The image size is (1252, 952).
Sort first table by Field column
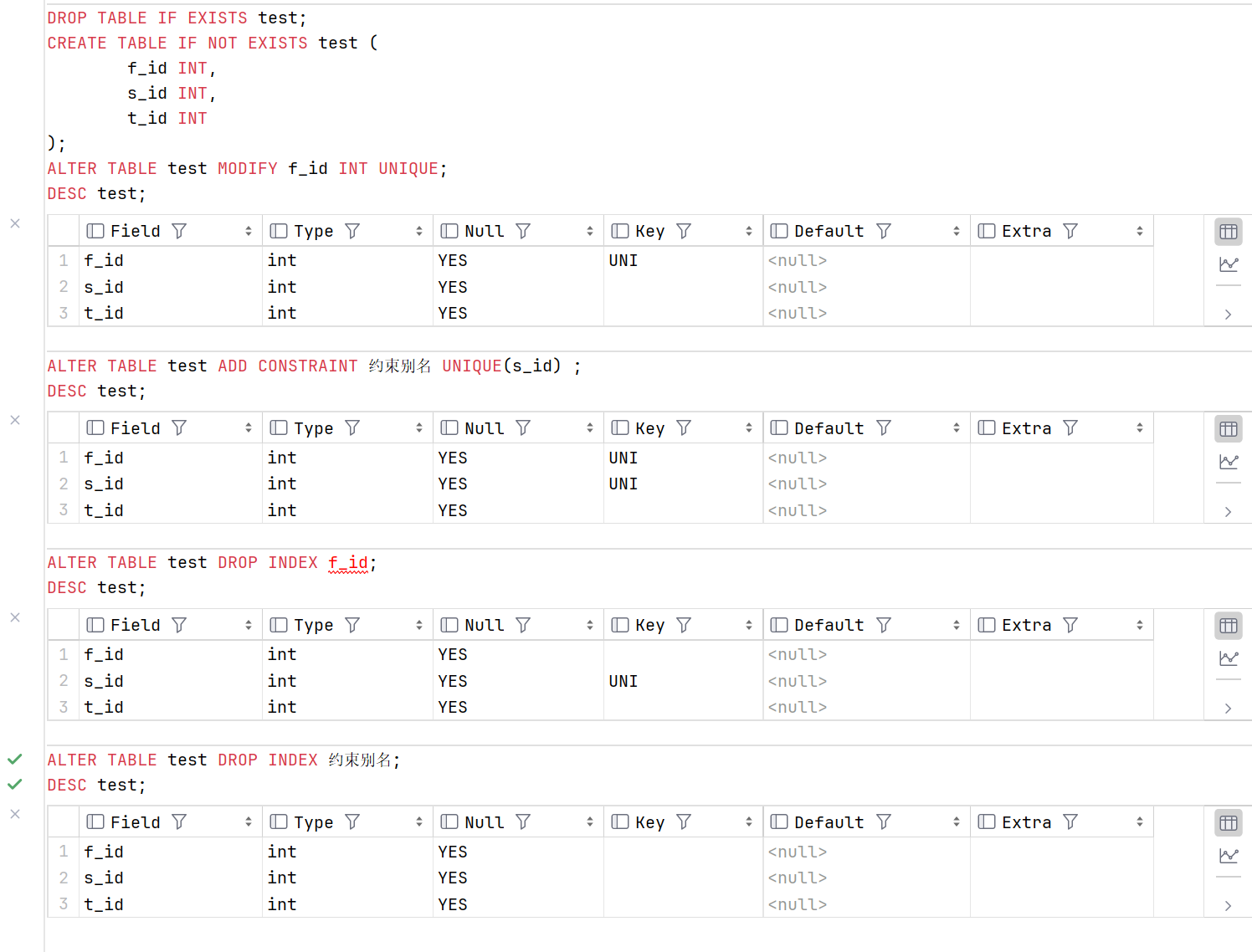click(x=249, y=231)
